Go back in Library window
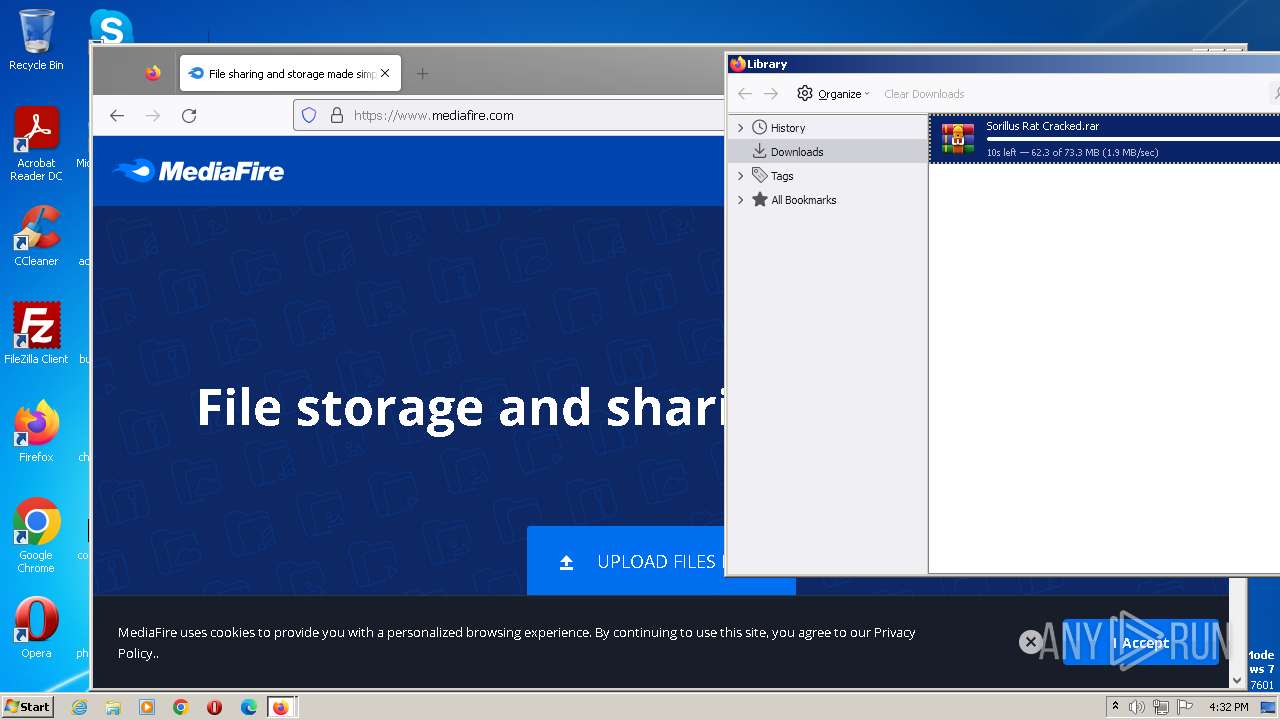This screenshot has width=1280, height=720. coord(744,93)
